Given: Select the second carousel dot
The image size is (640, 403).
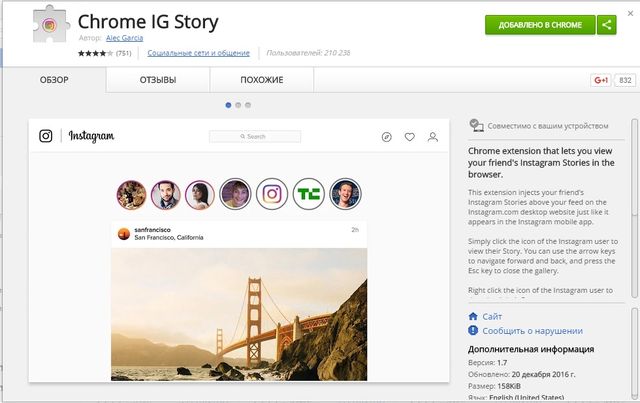Looking at the screenshot, I should [238, 105].
